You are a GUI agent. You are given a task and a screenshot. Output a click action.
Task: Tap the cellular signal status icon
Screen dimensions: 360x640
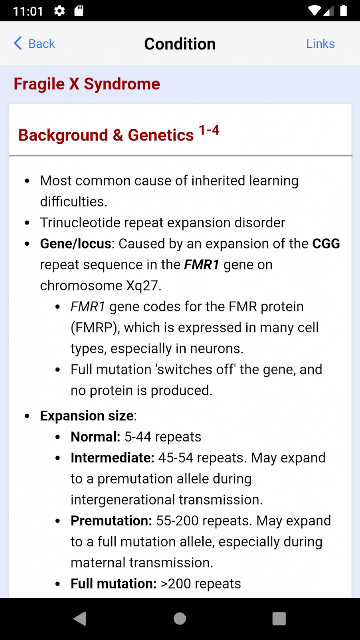[x=329, y=11]
